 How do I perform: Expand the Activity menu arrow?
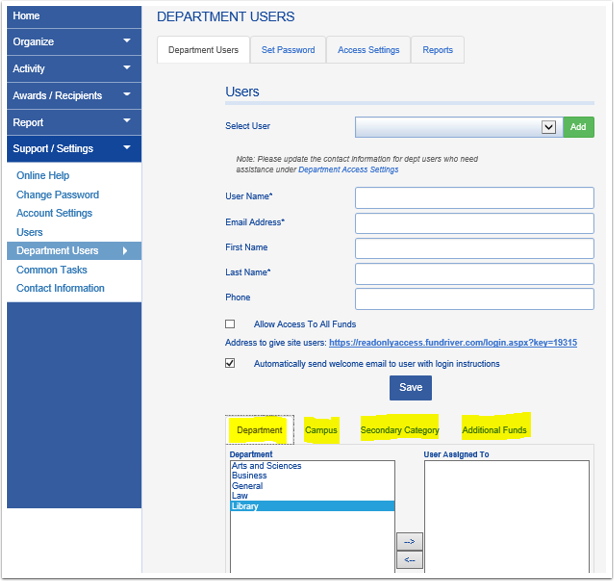click(127, 68)
